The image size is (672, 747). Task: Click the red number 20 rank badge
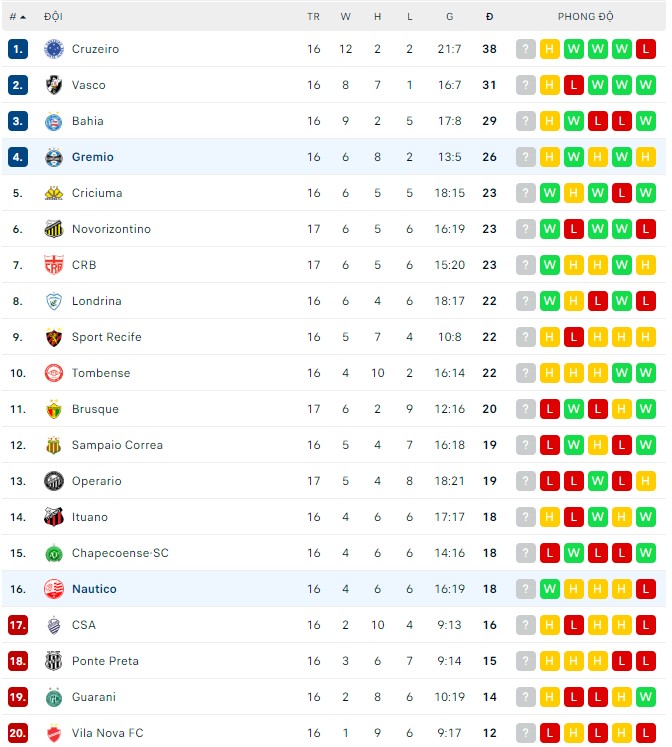[x=17, y=733]
